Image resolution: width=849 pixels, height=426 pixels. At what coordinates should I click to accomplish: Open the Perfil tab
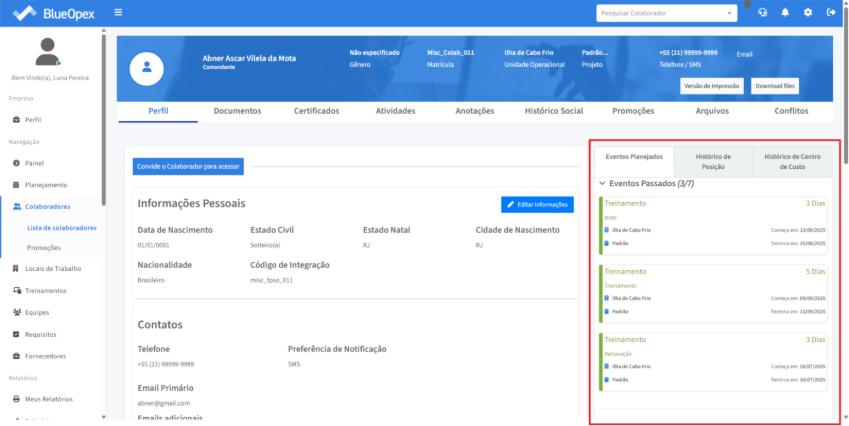158,111
